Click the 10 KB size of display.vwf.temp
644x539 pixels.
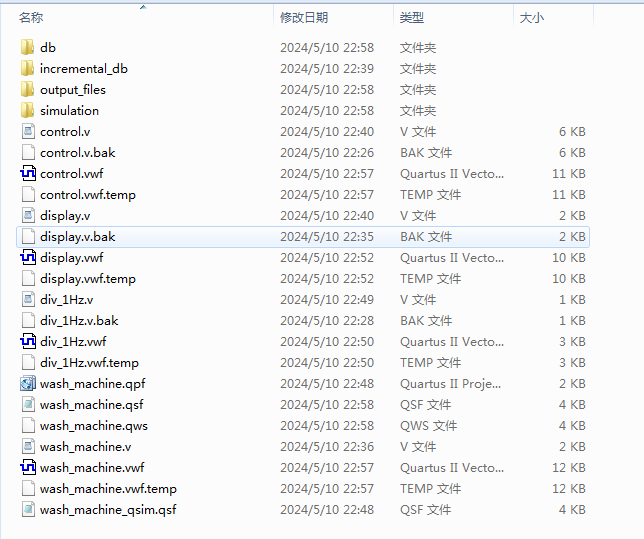pos(569,279)
